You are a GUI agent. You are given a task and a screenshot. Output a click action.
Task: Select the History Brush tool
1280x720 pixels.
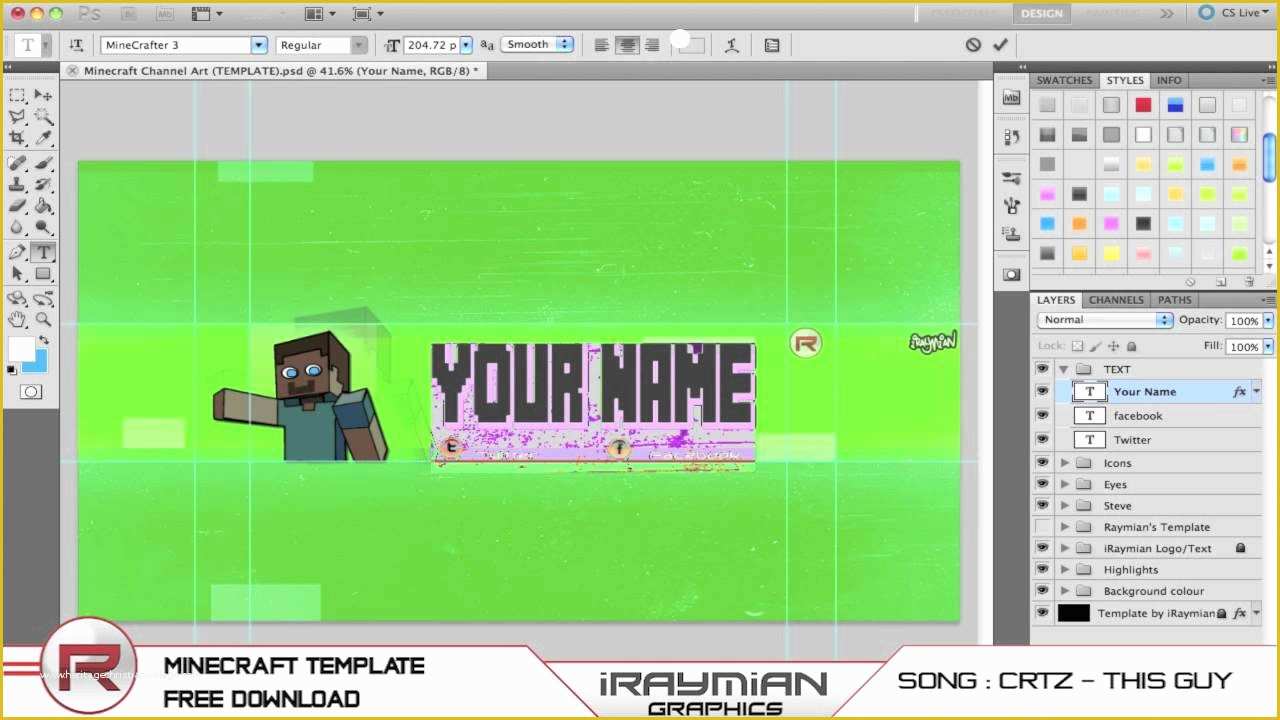coord(43,185)
